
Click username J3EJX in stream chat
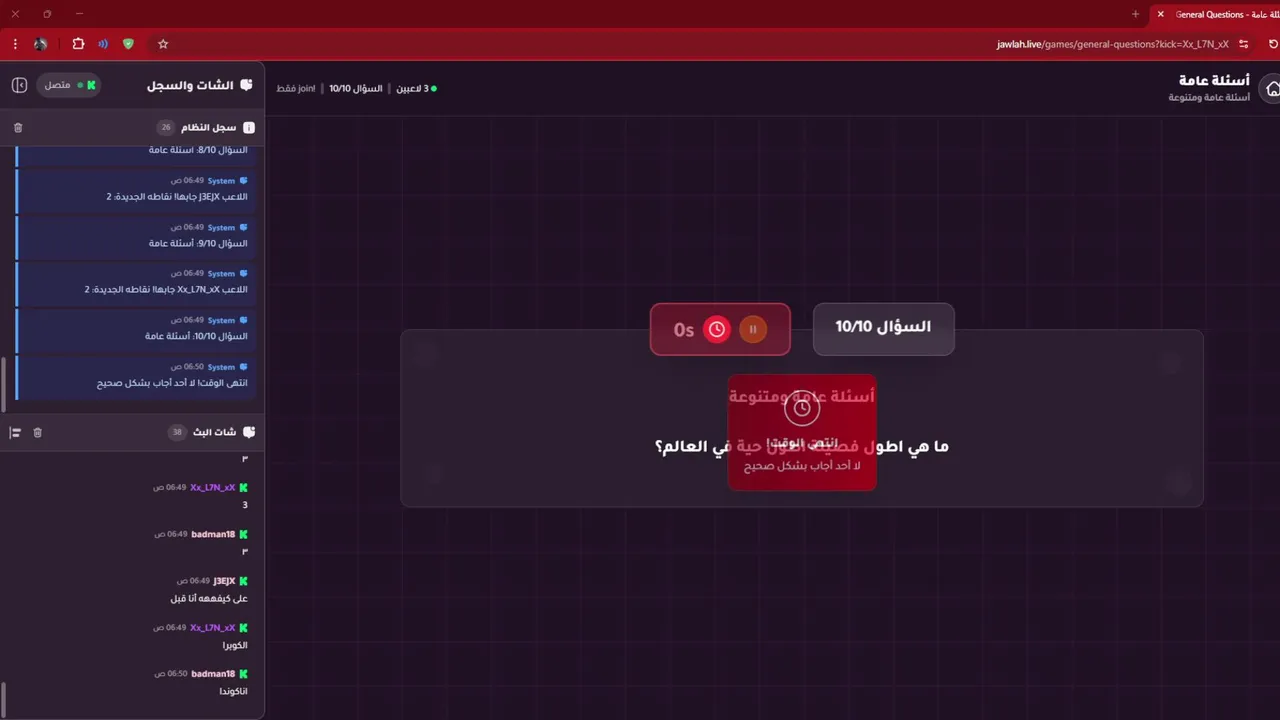(x=224, y=581)
